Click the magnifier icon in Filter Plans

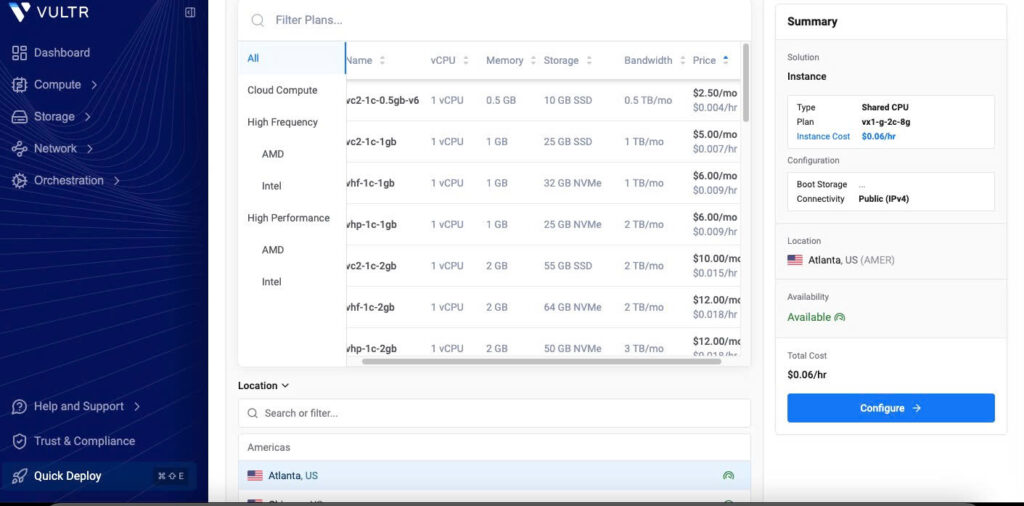point(257,20)
